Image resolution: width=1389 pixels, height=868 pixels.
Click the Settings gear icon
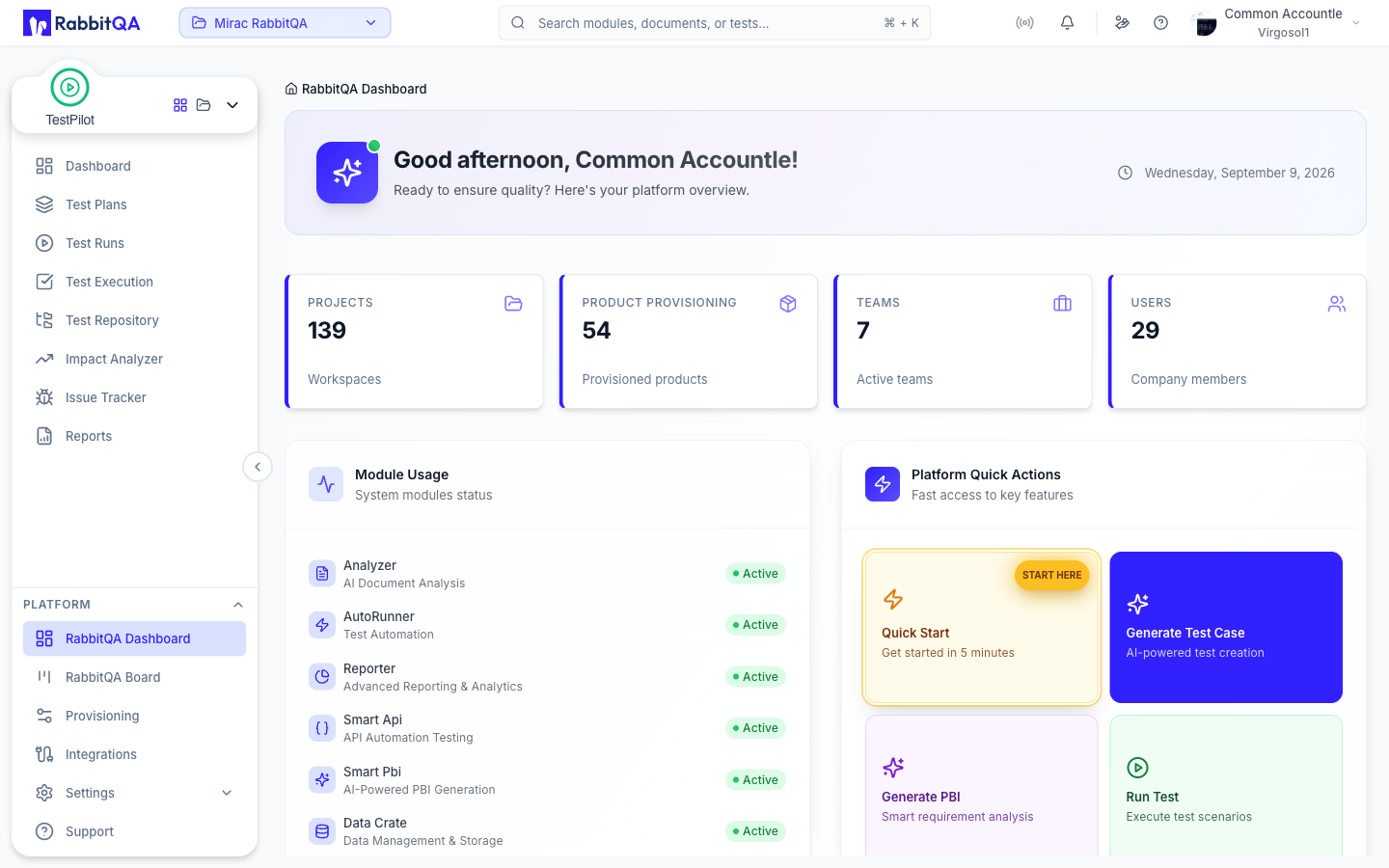pos(44,793)
